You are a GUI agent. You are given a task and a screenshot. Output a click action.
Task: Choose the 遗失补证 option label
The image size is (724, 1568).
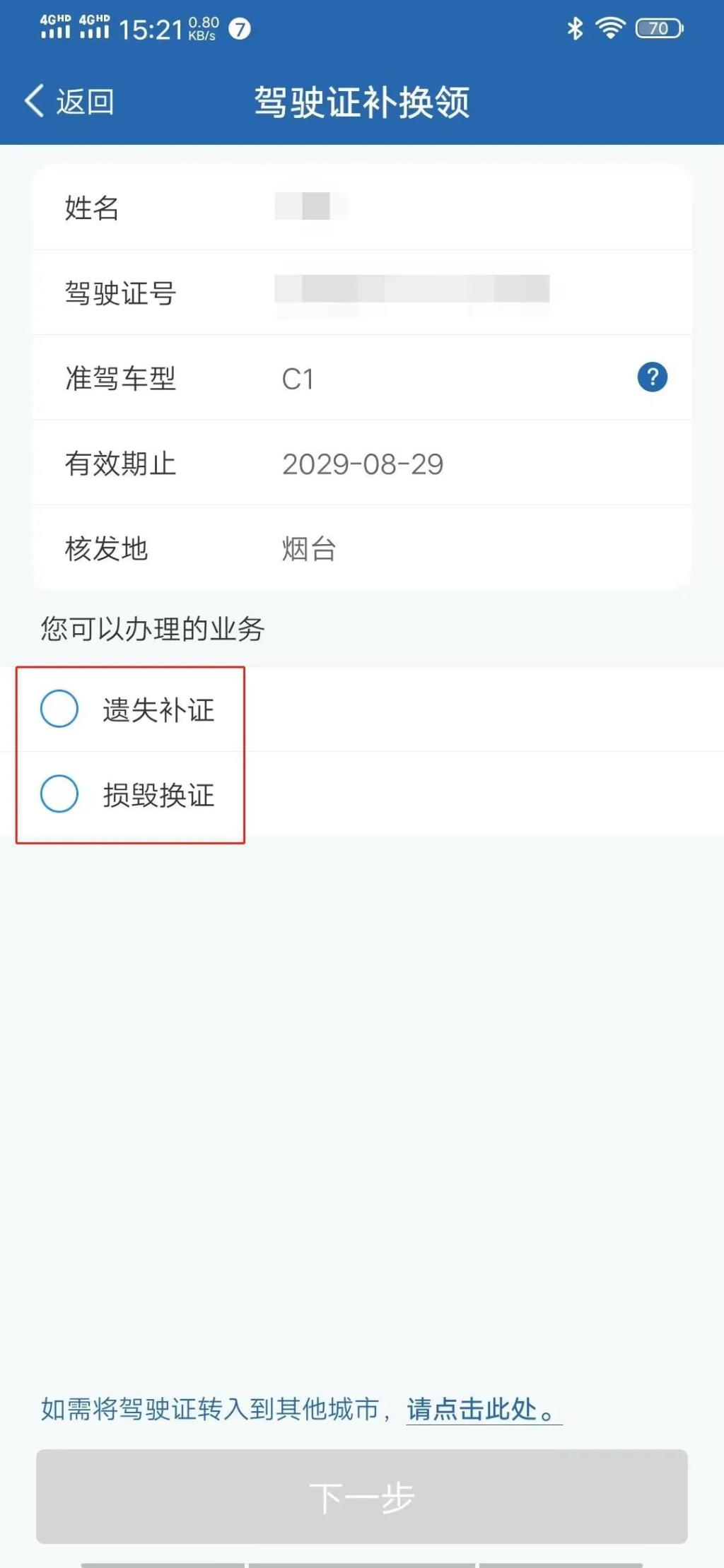point(158,710)
